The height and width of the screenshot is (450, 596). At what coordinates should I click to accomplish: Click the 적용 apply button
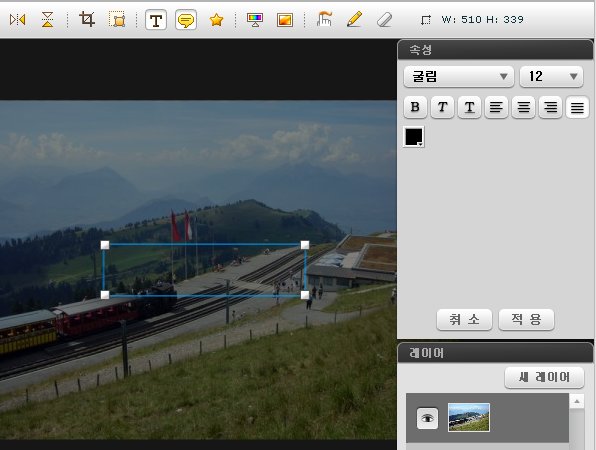(x=526, y=319)
